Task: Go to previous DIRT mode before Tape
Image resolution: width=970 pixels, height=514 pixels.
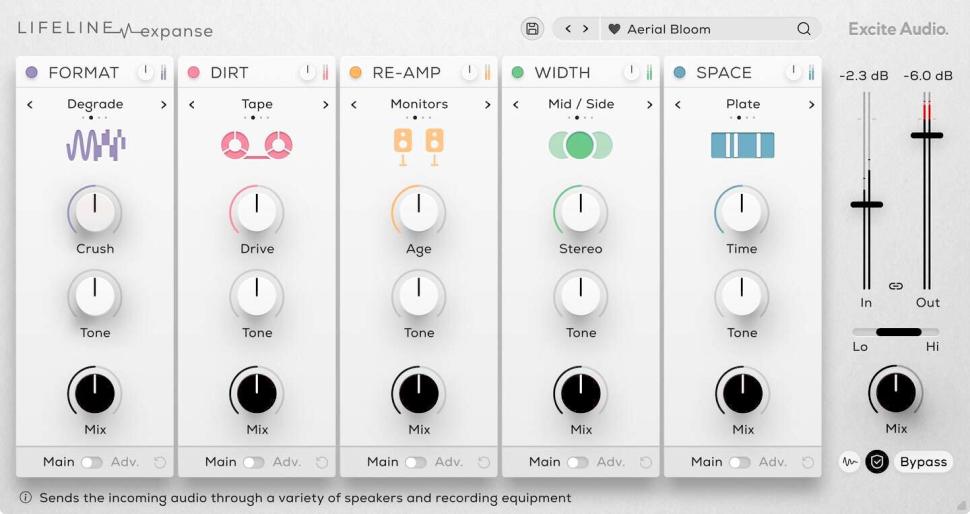Action: point(192,105)
